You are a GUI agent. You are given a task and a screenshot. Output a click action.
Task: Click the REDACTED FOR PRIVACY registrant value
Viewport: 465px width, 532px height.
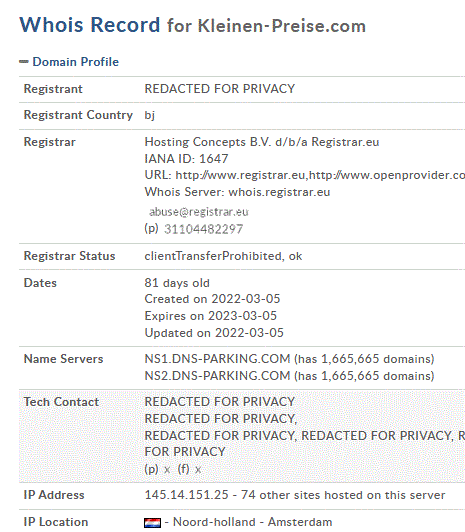220,89
